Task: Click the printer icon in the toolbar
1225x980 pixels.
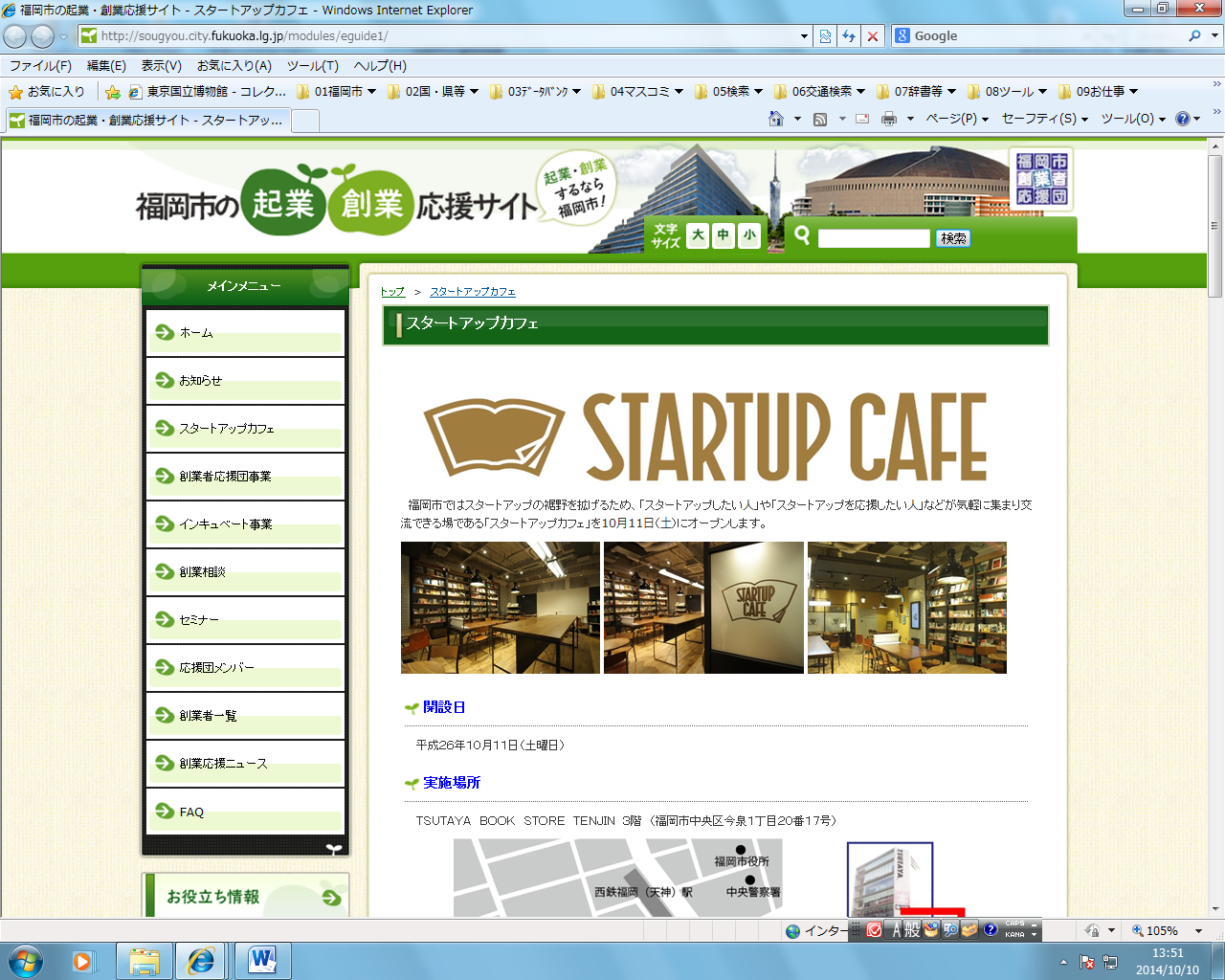Action: tap(889, 119)
